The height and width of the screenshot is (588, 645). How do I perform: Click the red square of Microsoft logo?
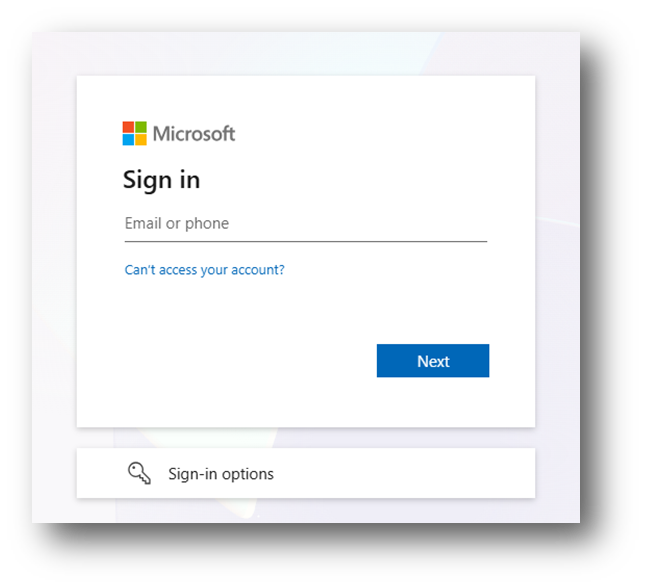tap(128, 127)
